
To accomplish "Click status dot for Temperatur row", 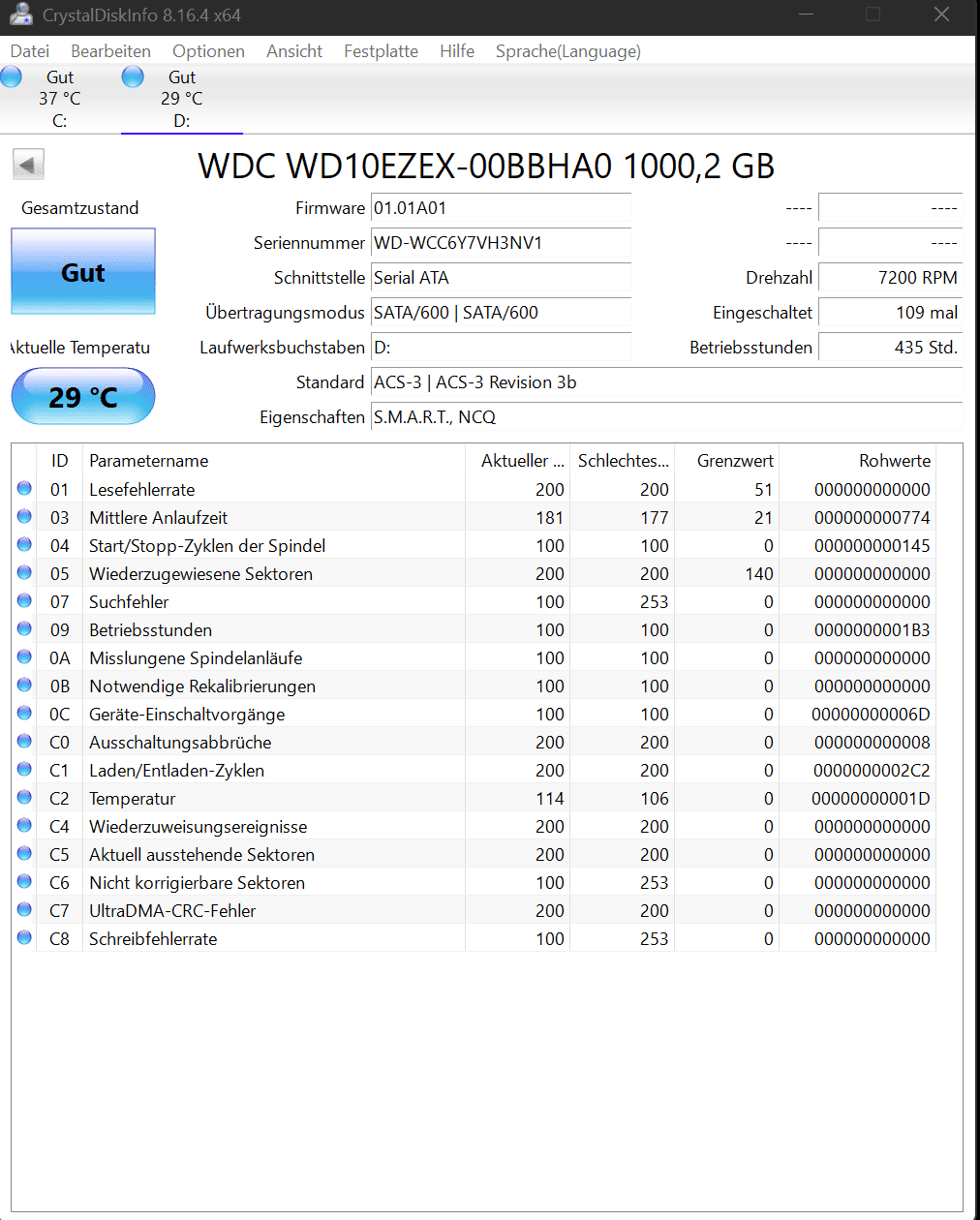I will [24, 798].
